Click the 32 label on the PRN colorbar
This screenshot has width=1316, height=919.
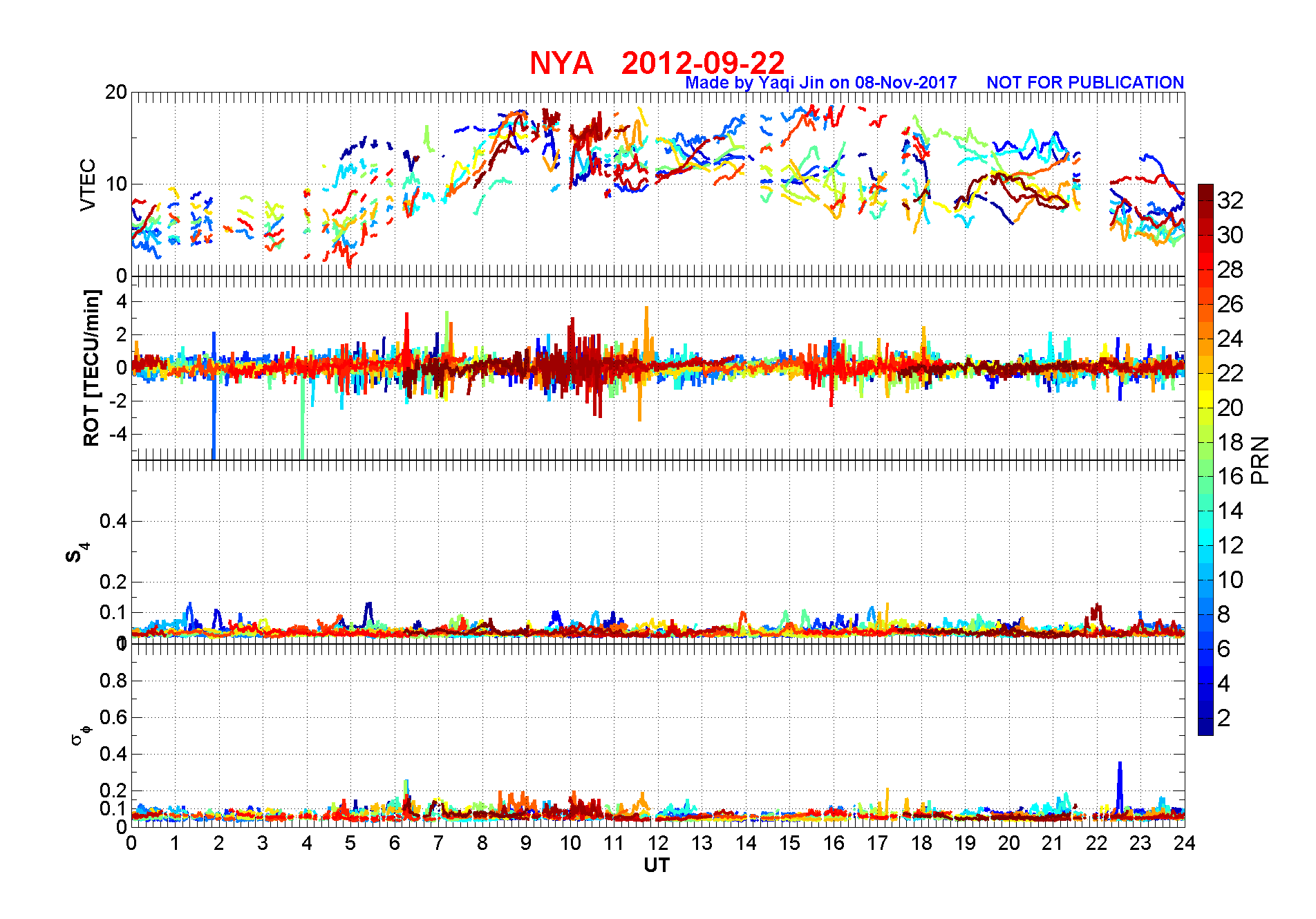point(1230,200)
